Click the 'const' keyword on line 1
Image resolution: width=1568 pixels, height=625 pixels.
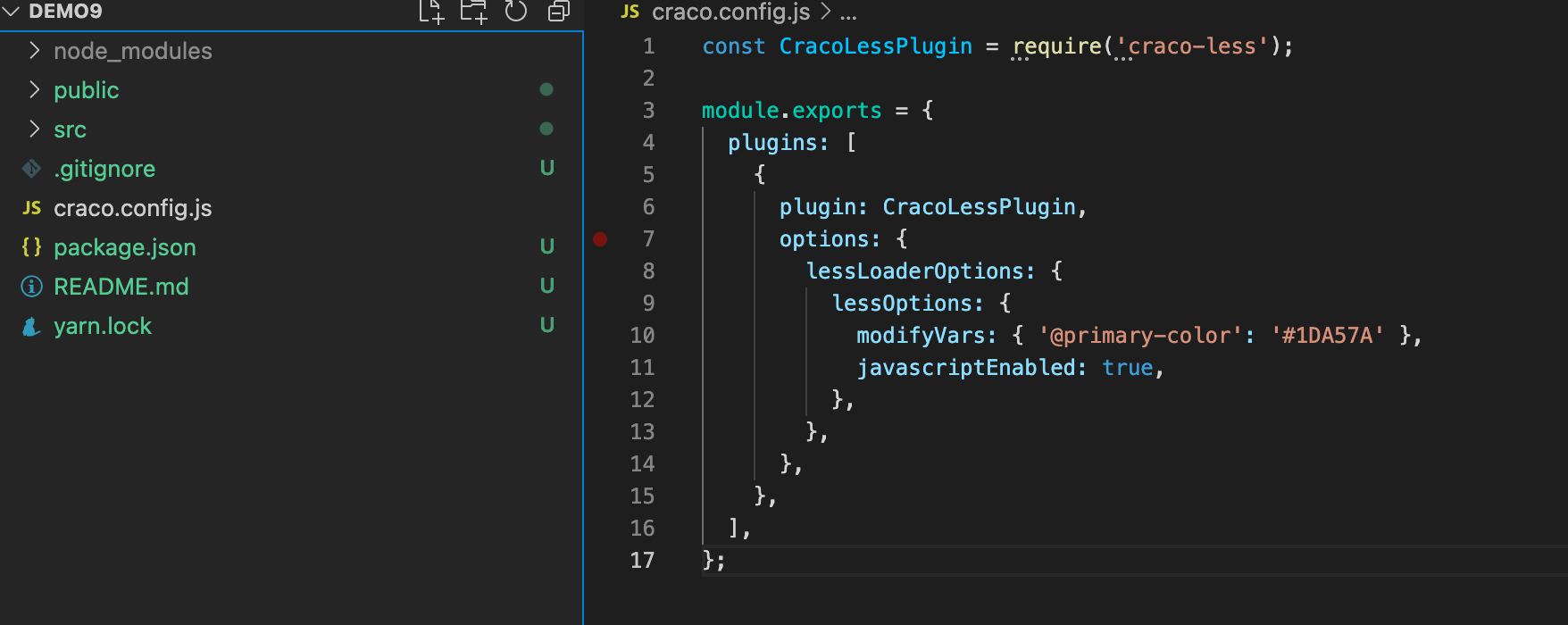[x=733, y=46]
